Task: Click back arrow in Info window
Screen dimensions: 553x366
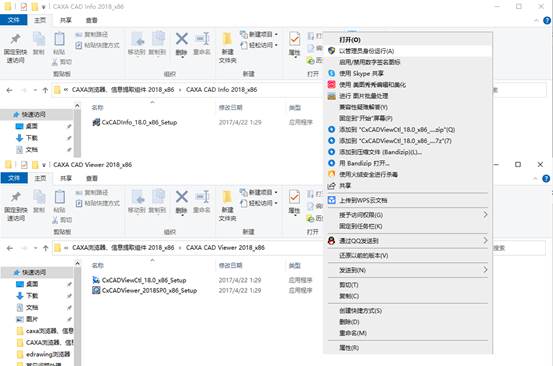Action: coord(10,90)
